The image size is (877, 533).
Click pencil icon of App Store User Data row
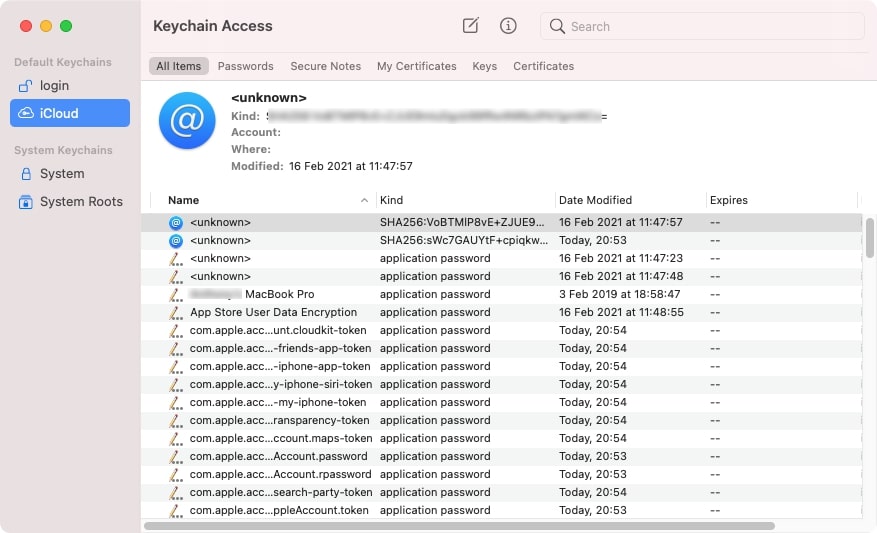(176, 313)
